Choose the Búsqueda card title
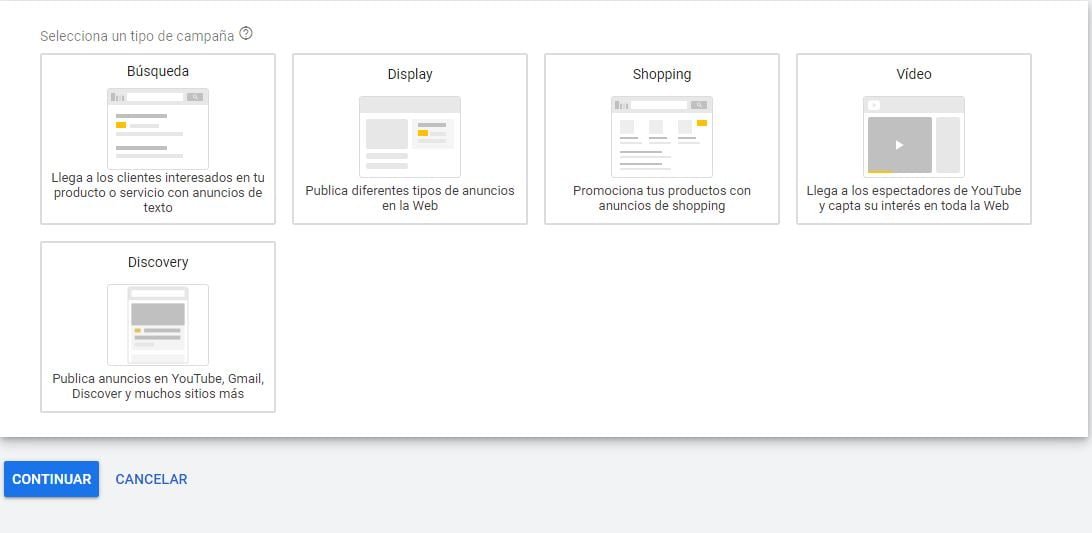 [158, 71]
